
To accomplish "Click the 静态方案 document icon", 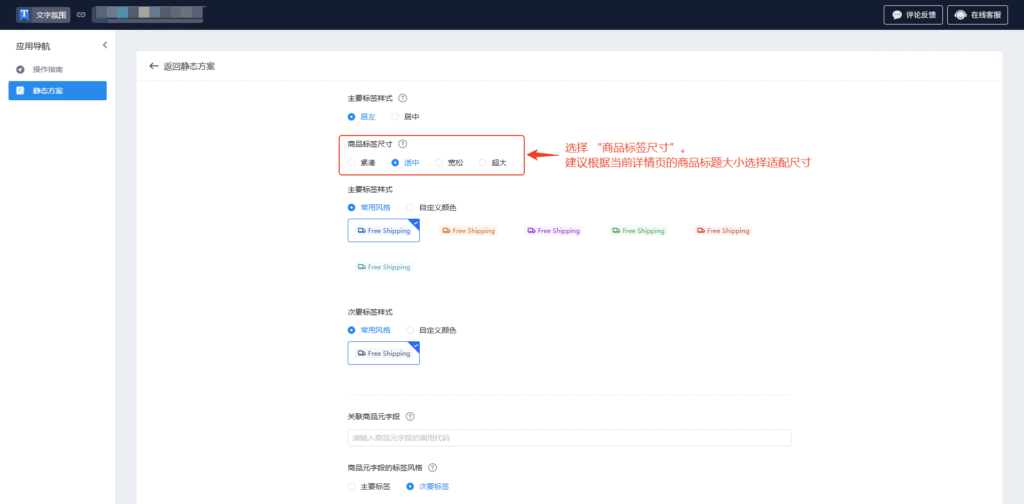I will pos(20,91).
